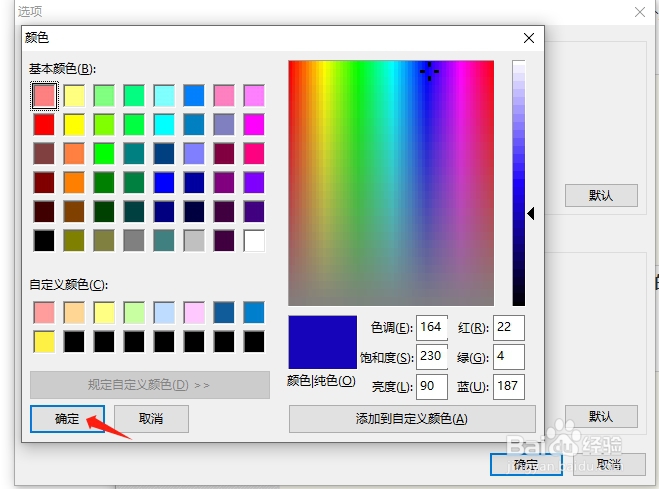Click the 红 value field
The image size is (659, 489).
tap(509, 328)
